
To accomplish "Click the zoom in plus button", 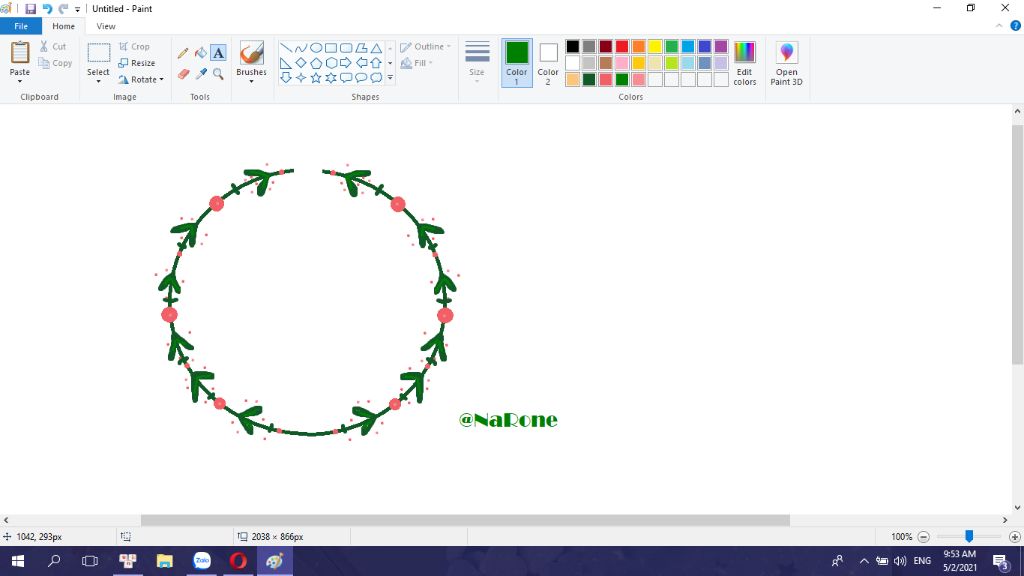I will pos(1014,537).
